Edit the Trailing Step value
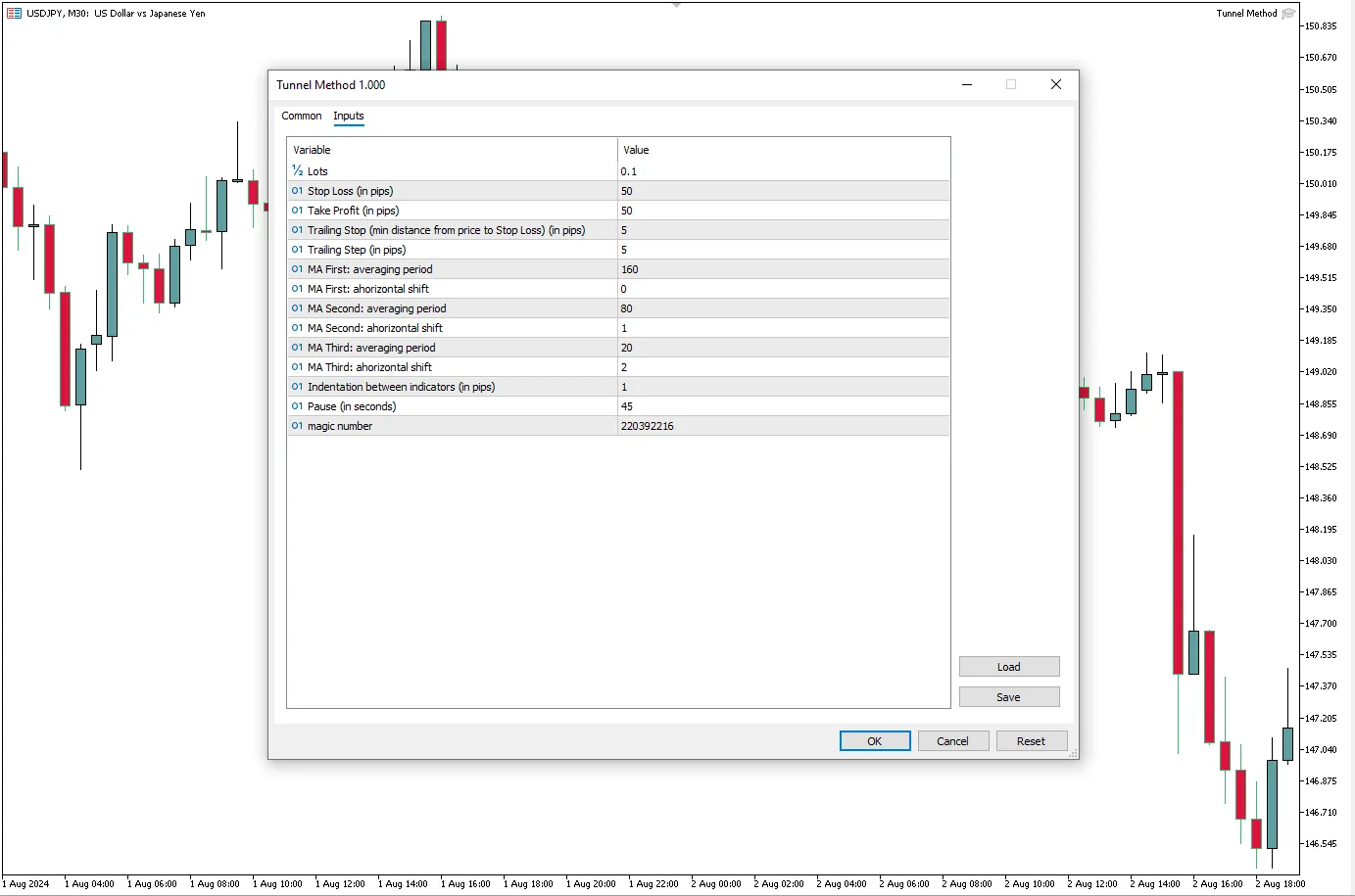 tap(784, 250)
